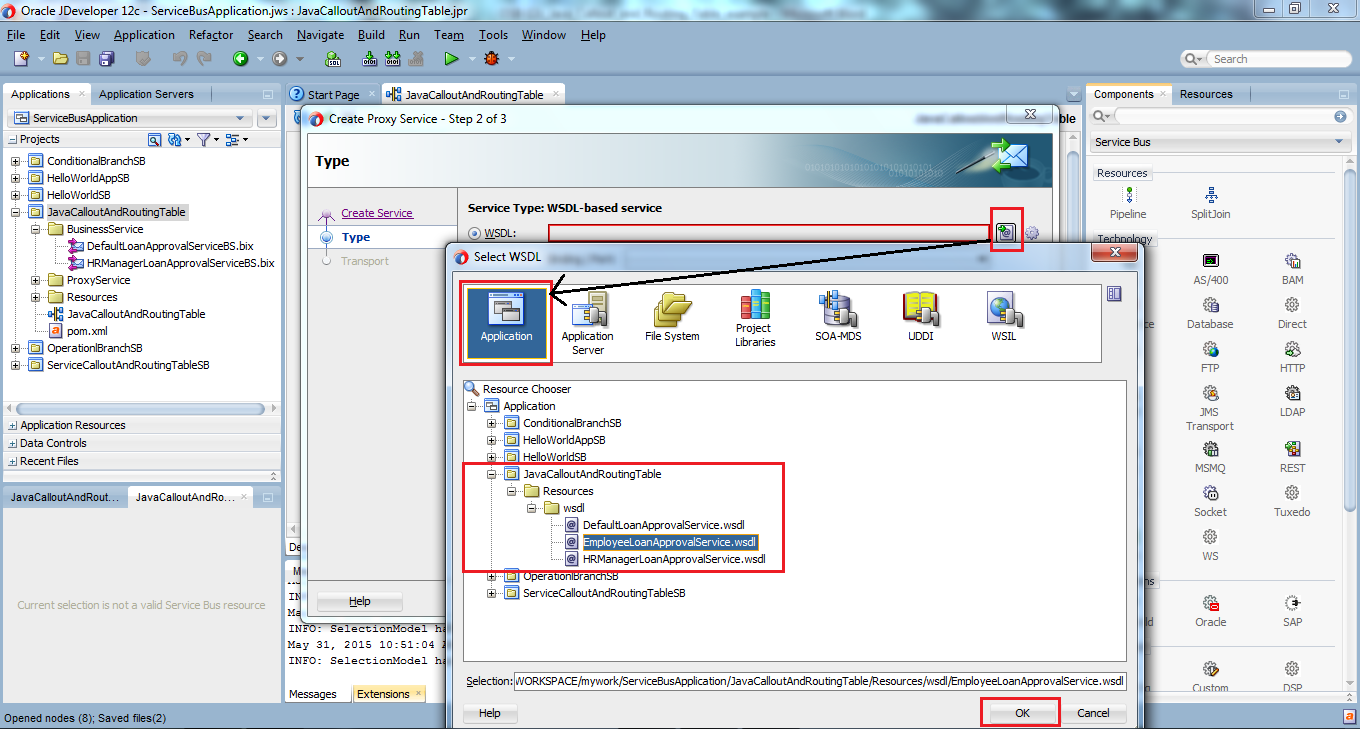Open the Navigate menu
Screen dimensions: 1360x729
tap(320, 34)
